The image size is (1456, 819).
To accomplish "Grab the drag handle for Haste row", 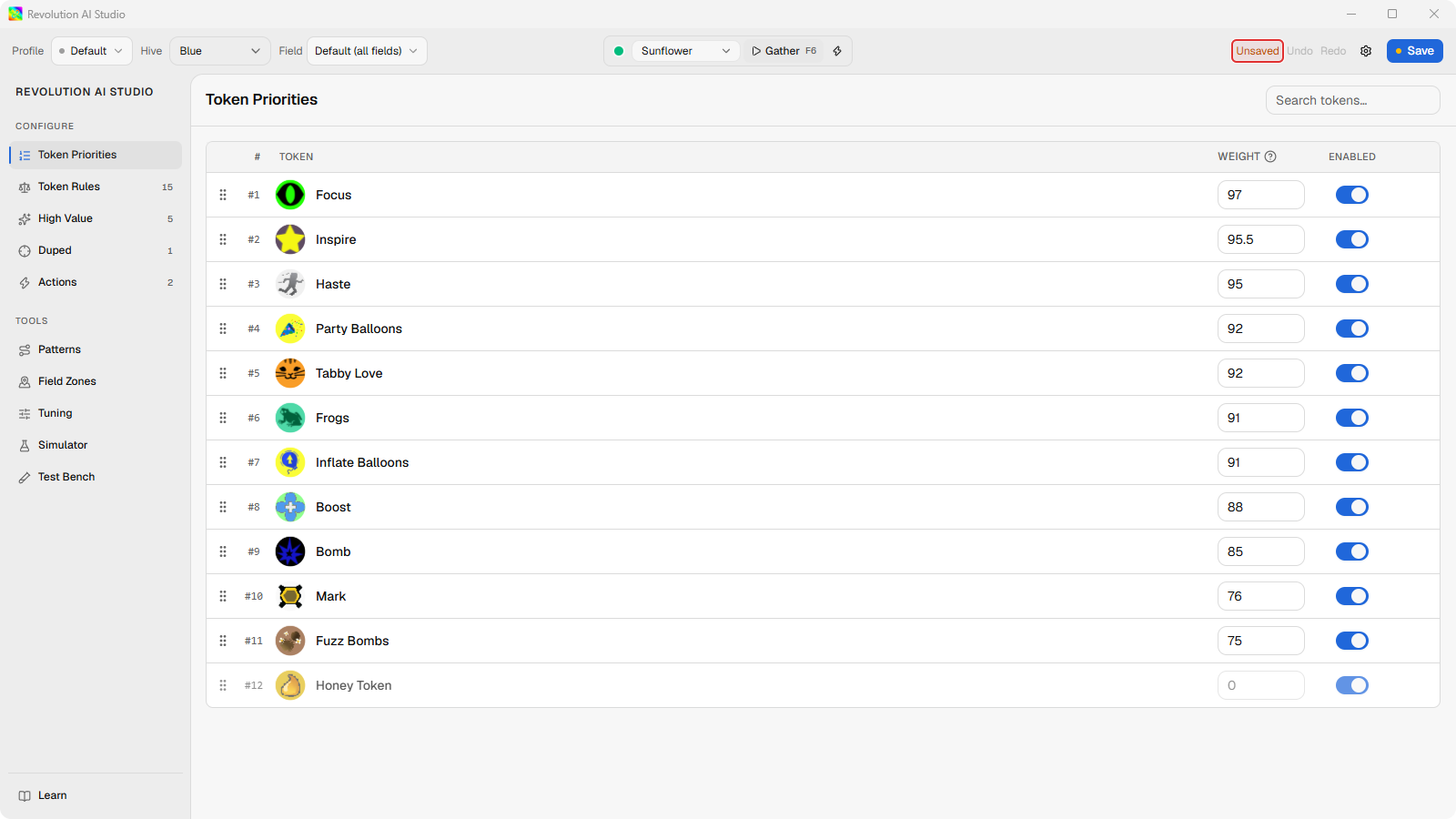I will (223, 284).
